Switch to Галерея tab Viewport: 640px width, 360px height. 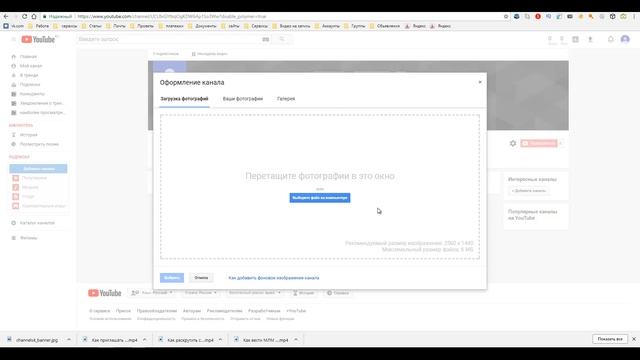pyautogui.click(x=286, y=99)
